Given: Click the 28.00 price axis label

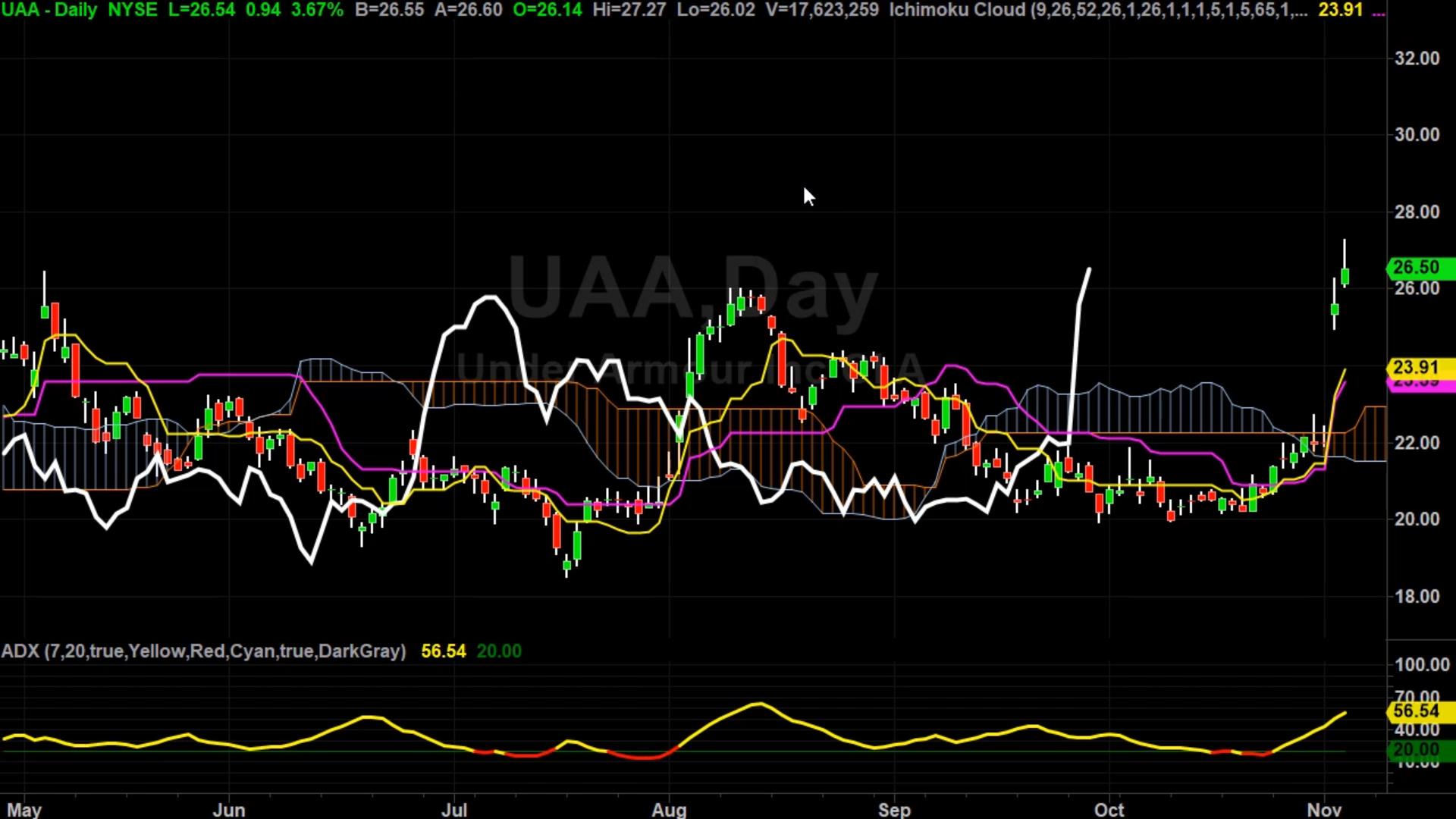Looking at the screenshot, I should pyautogui.click(x=1417, y=212).
